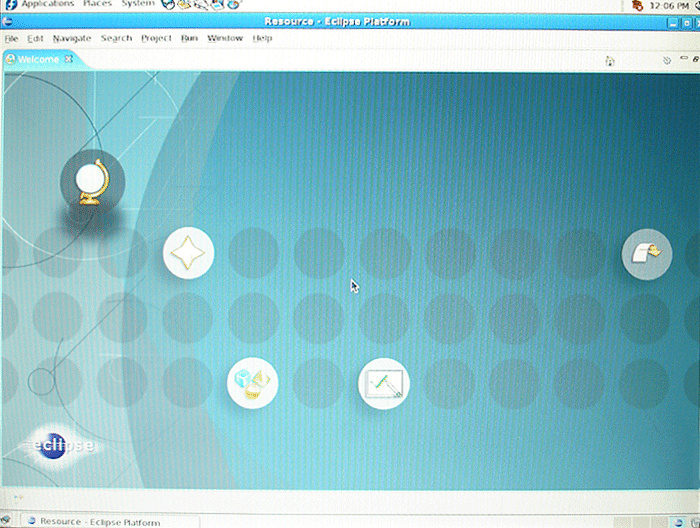The width and height of the screenshot is (700, 528).
Task: Maximize the Eclipse Platform window
Action: (x=687, y=22)
